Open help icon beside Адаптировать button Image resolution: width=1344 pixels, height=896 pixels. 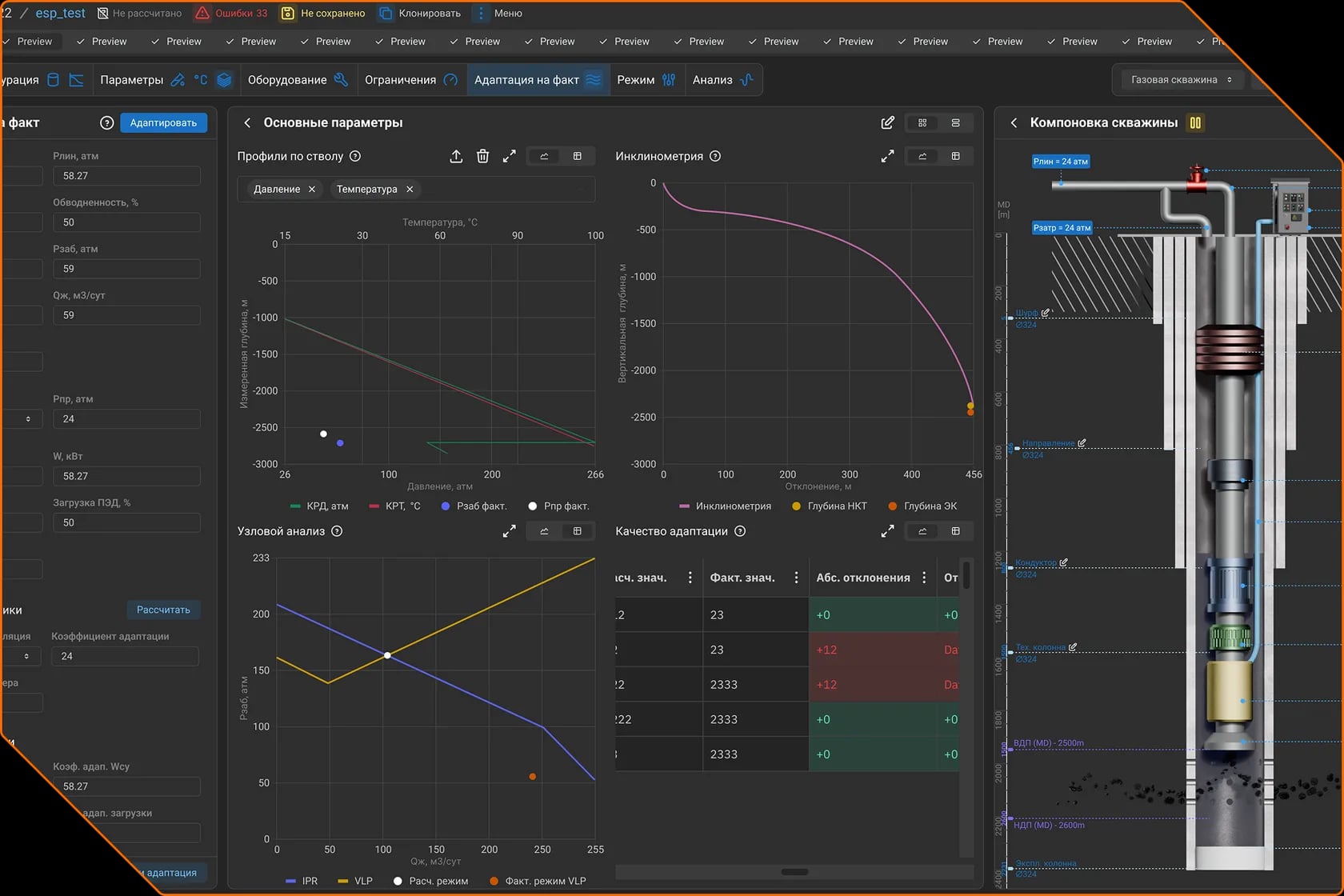(x=106, y=122)
